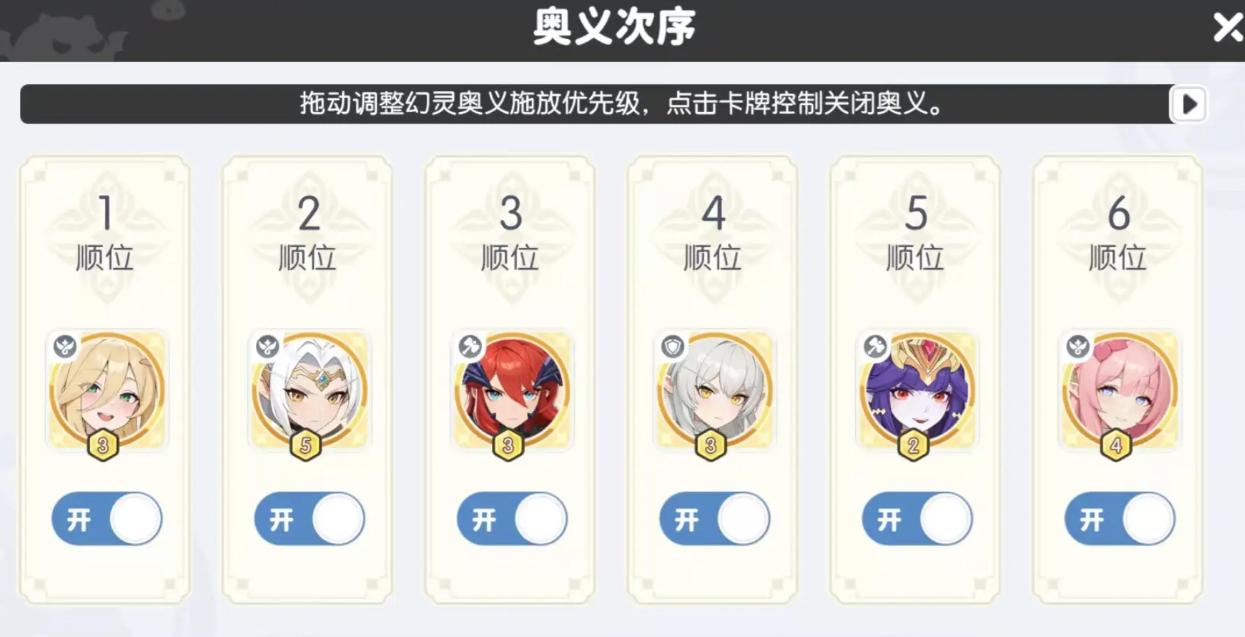This screenshot has height=637, width=1245.
Task: Expand the hint bar with play arrow
Action: pos(1189,103)
